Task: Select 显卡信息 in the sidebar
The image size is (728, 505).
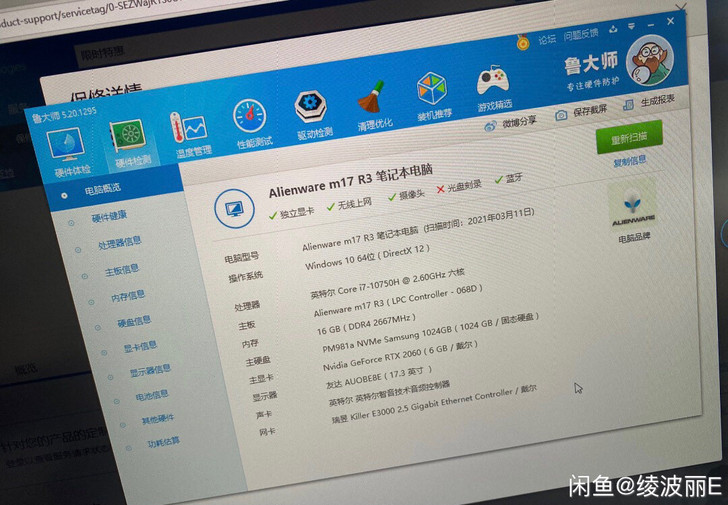Action: [140, 346]
